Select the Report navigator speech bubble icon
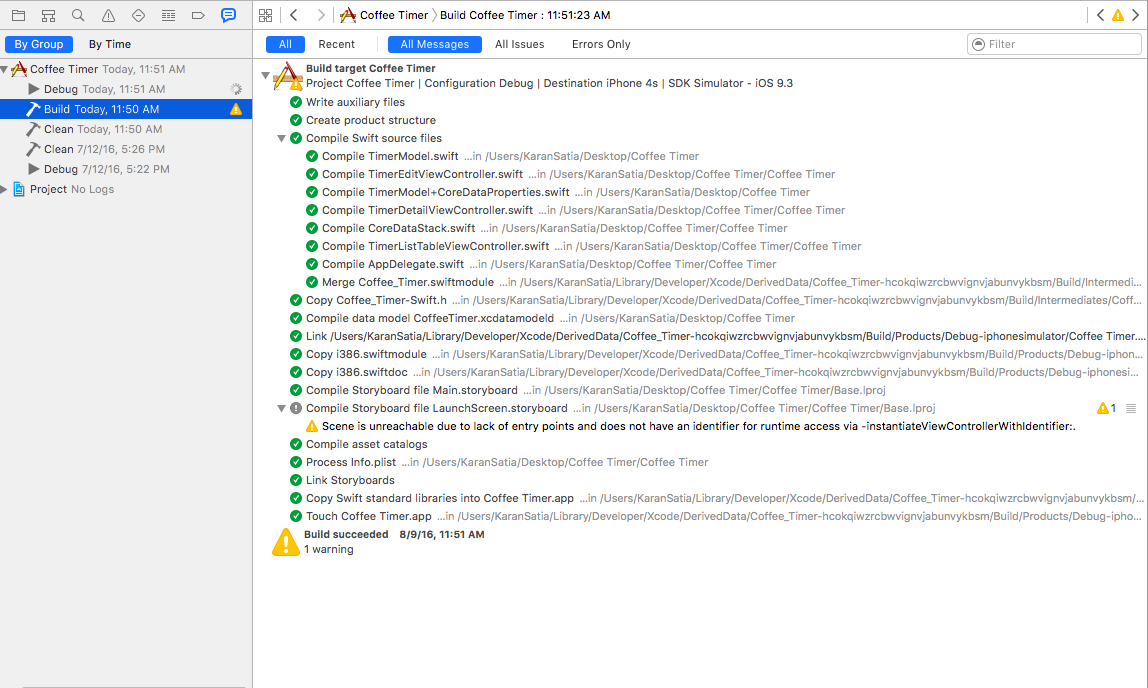The image size is (1148, 688). 228,15
